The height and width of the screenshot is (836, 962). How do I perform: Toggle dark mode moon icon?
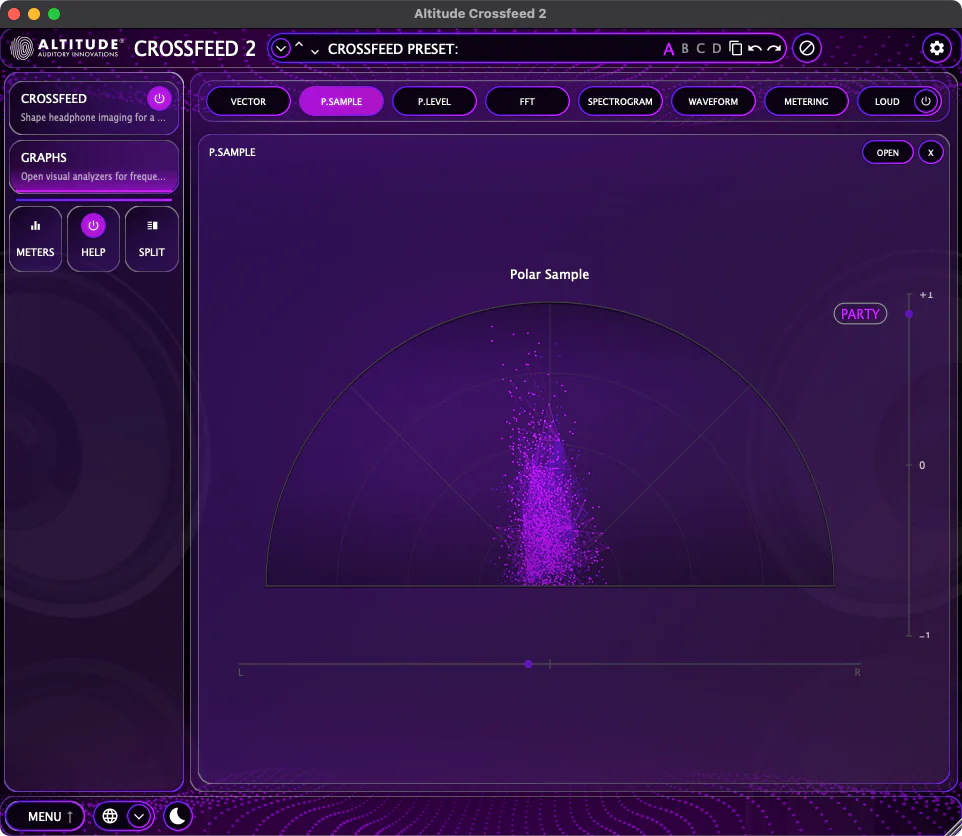coord(178,816)
